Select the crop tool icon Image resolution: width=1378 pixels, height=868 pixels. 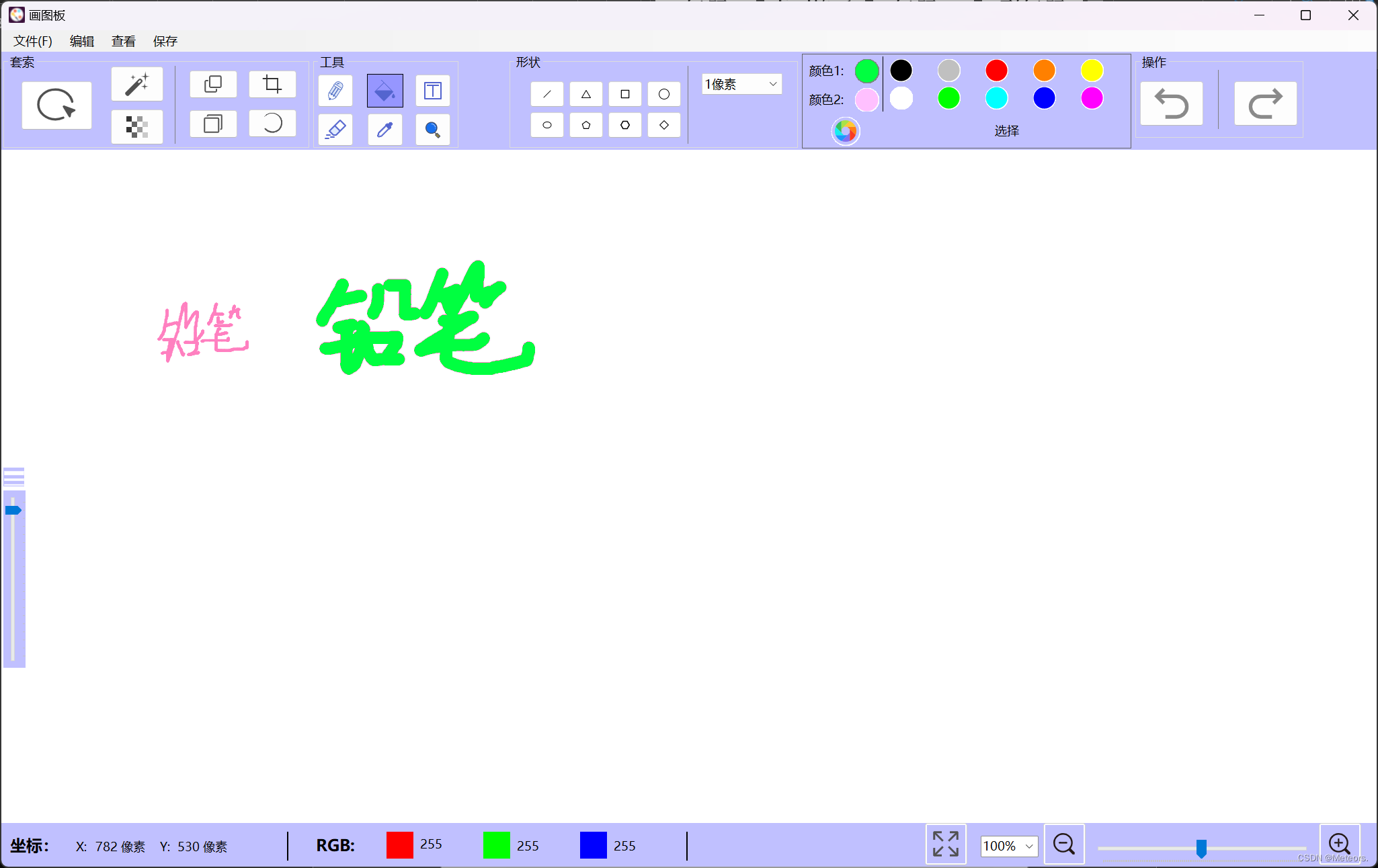pyautogui.click(x=272, y=85)
